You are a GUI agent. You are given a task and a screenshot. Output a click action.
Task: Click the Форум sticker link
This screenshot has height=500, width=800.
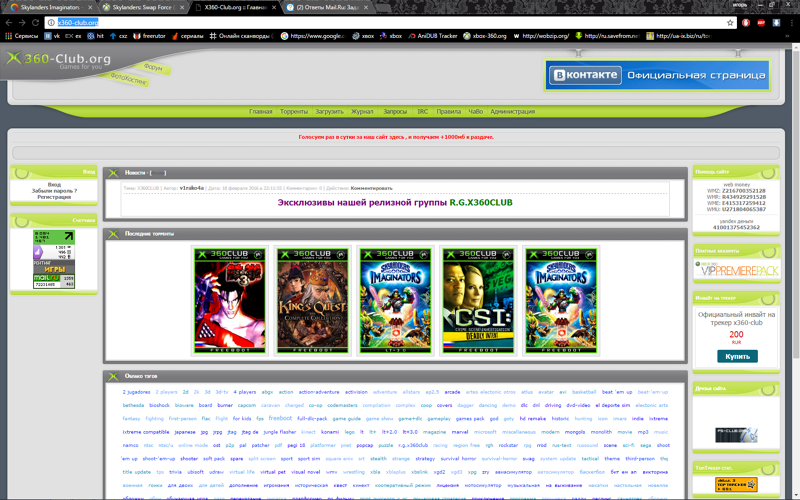(x=153, y=67)
